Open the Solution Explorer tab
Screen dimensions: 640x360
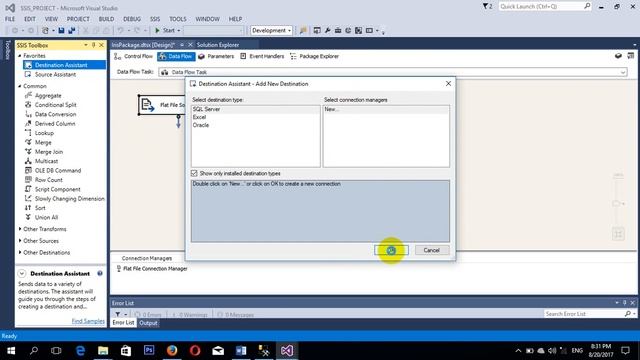pos(218,45)
